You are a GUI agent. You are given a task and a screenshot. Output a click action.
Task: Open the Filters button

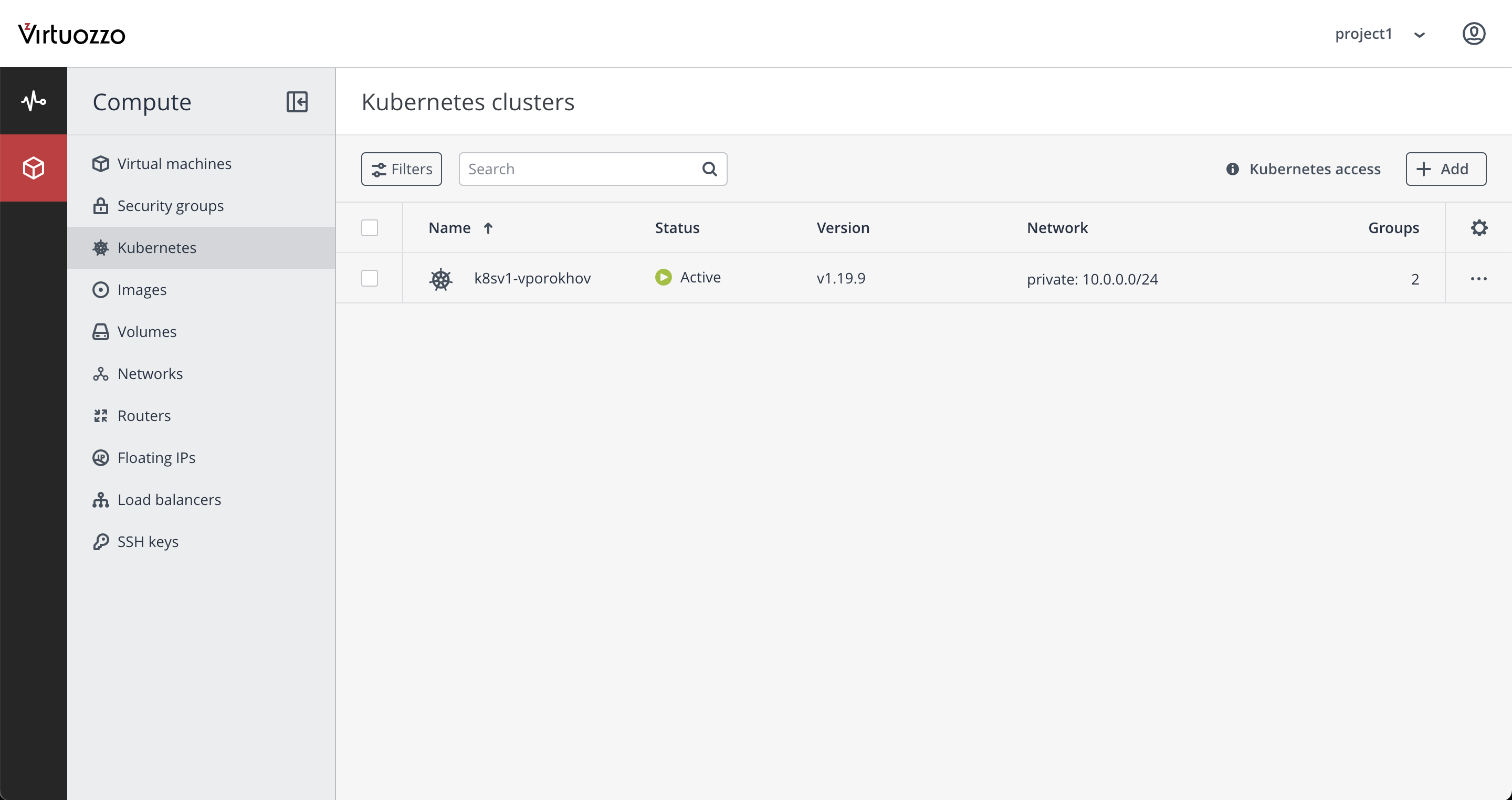[x=402, y=169]
